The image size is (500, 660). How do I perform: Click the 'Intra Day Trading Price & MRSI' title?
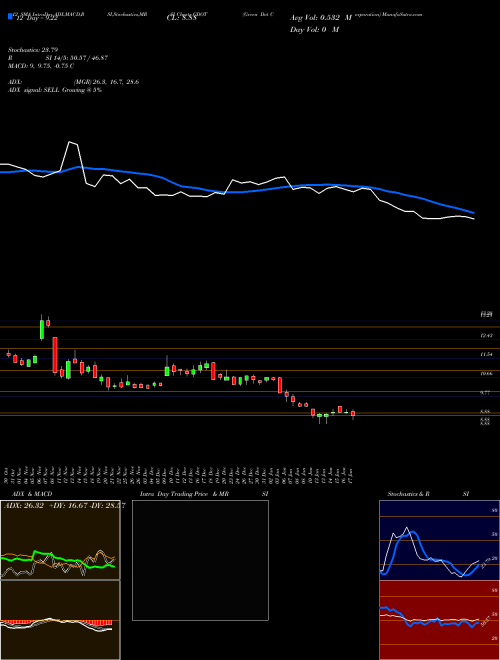point(204,494)
